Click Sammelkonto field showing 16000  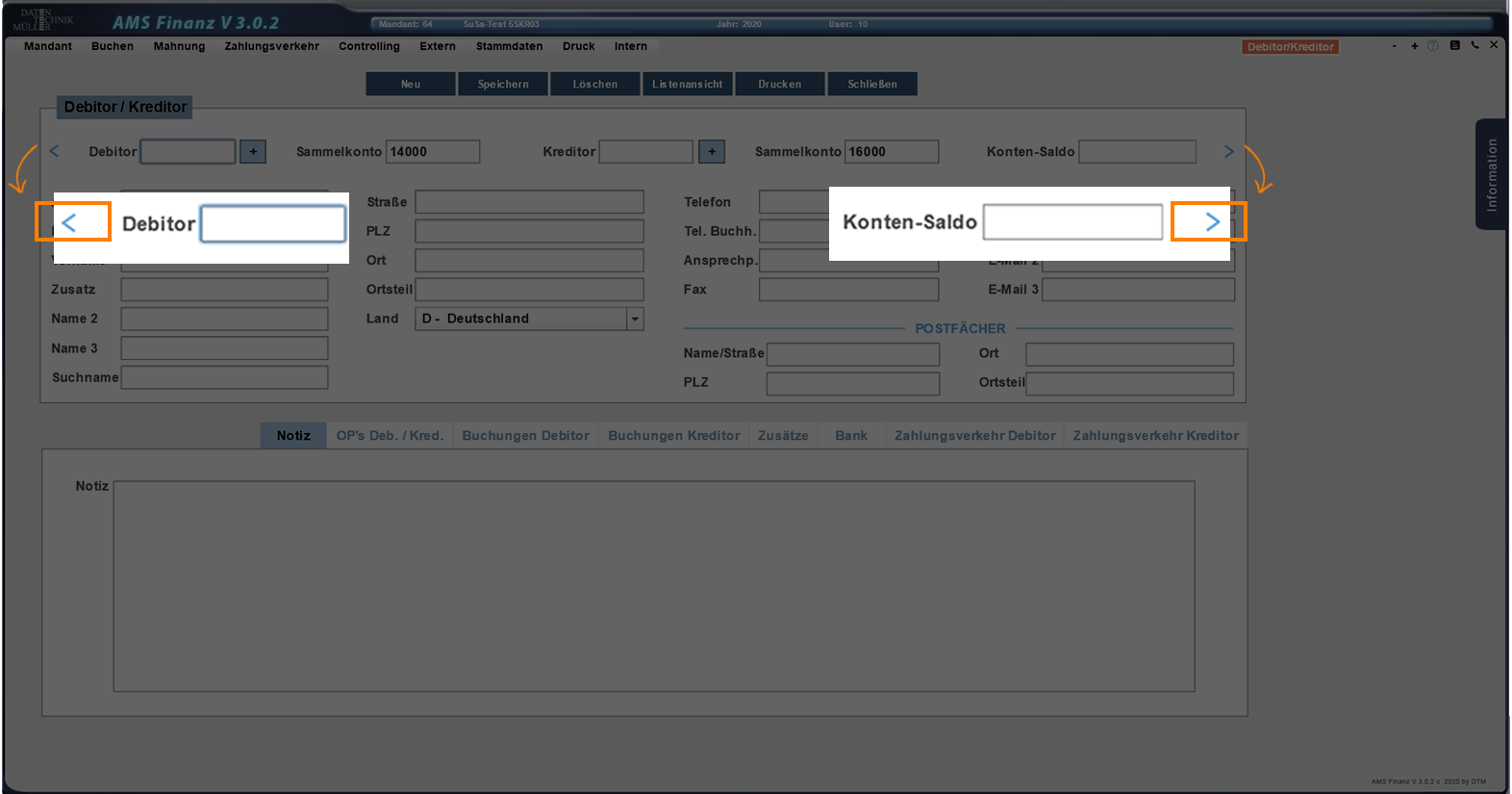click(x=892, y=151)
